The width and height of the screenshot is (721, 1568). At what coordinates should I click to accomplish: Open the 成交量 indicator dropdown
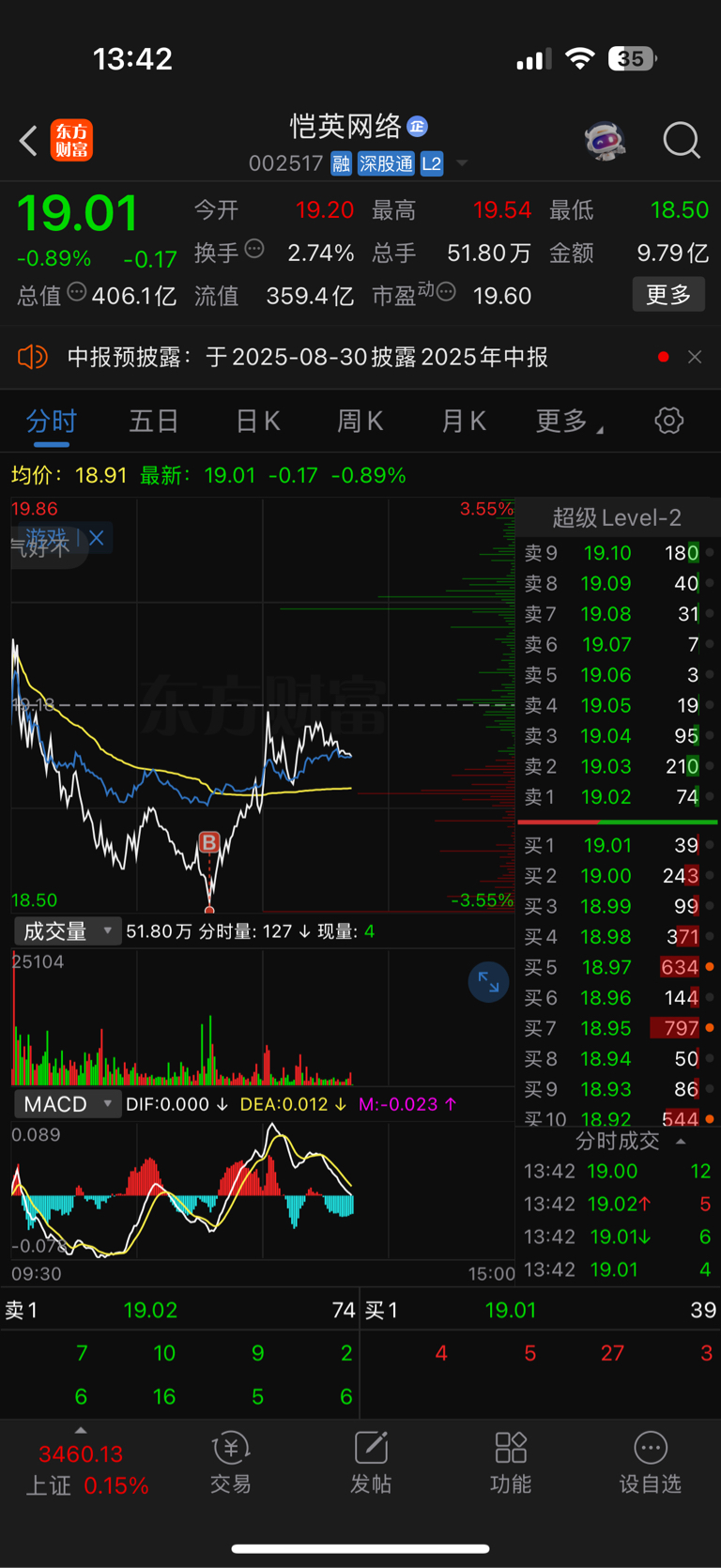tap(68, 931)
